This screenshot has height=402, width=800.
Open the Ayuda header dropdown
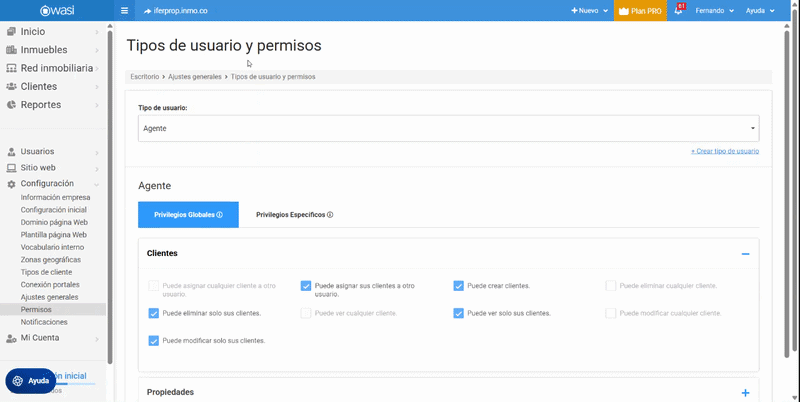(x=760, y=11)
